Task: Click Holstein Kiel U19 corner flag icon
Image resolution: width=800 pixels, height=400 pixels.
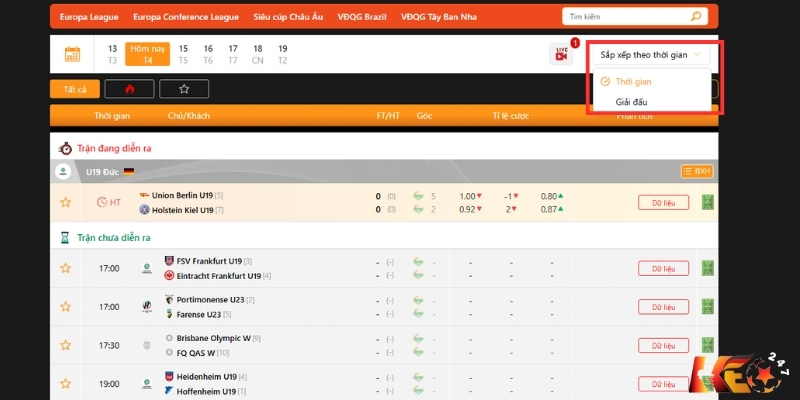Action: tap(418, 209)
